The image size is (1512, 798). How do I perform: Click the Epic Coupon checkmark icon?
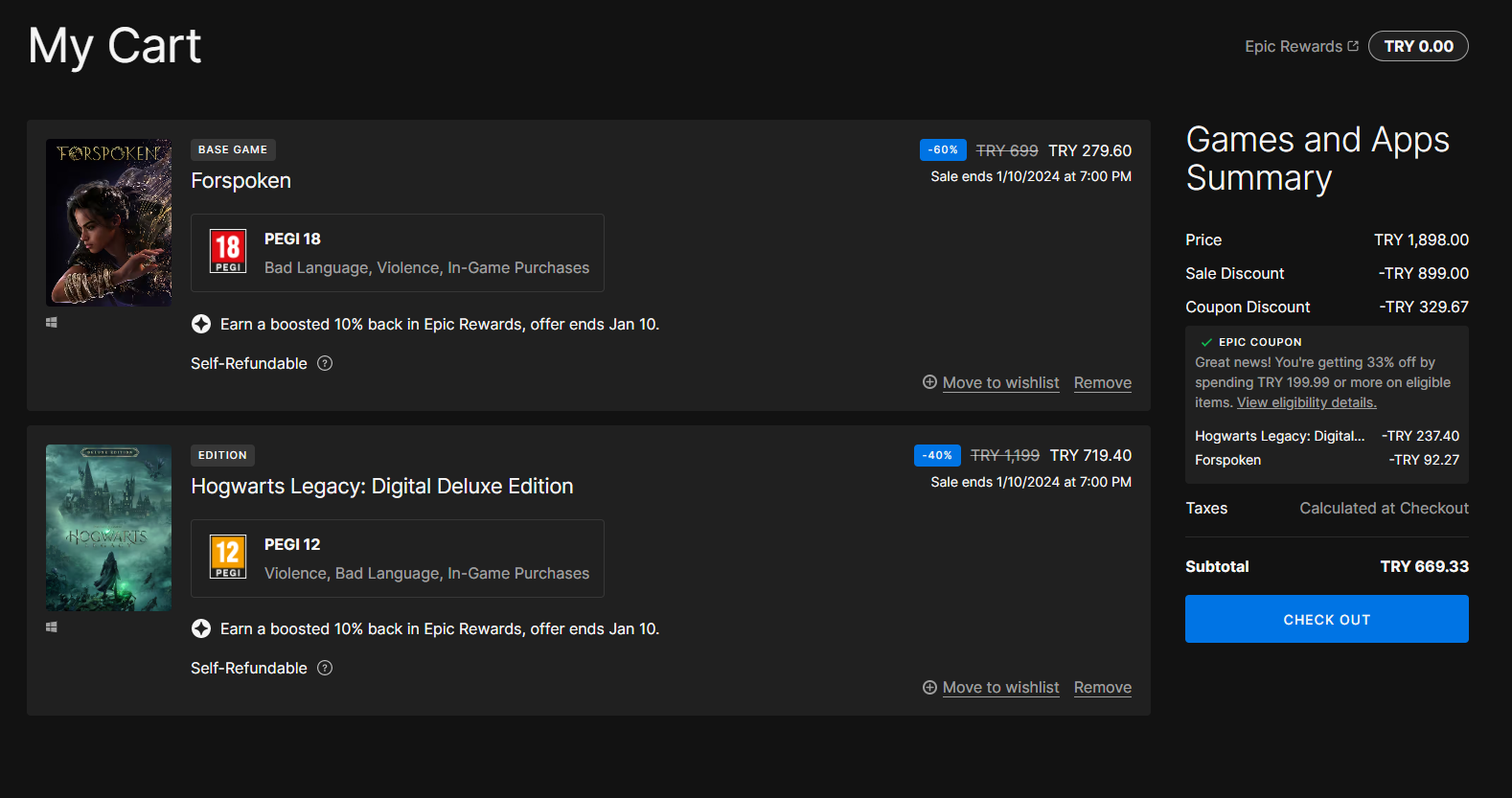(x=1206, y=342)
